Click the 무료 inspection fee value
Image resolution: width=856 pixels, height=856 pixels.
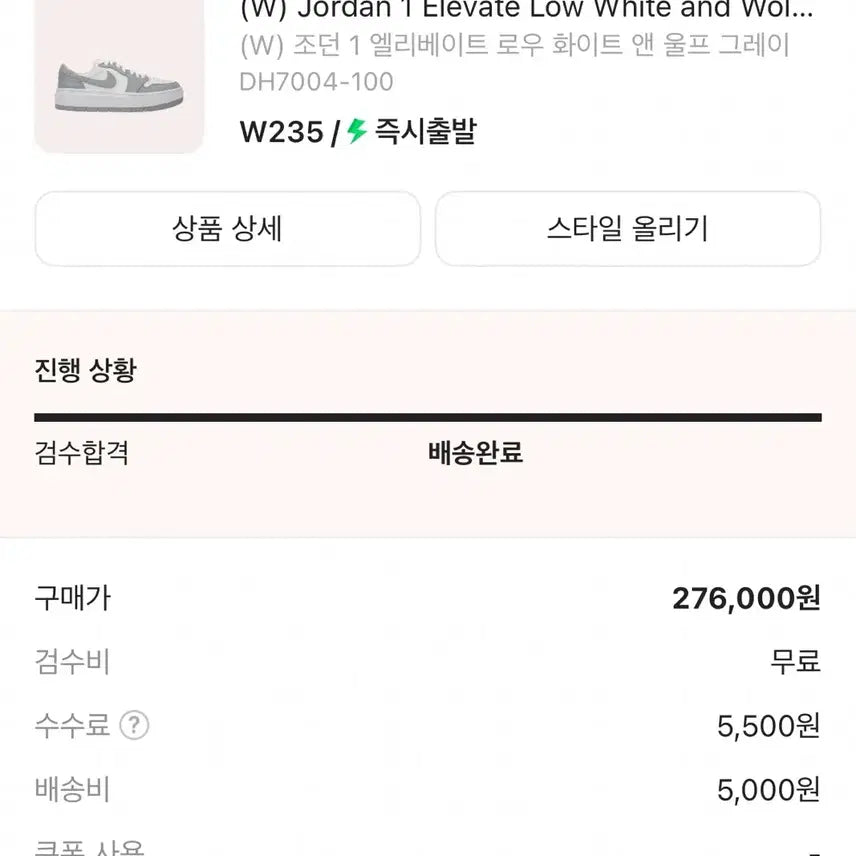(795, 661)
